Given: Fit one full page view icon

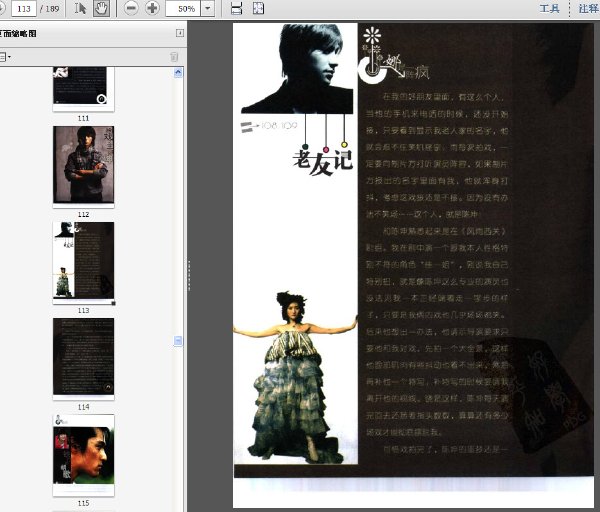Looking at the screenshot, I should (259, 8).
